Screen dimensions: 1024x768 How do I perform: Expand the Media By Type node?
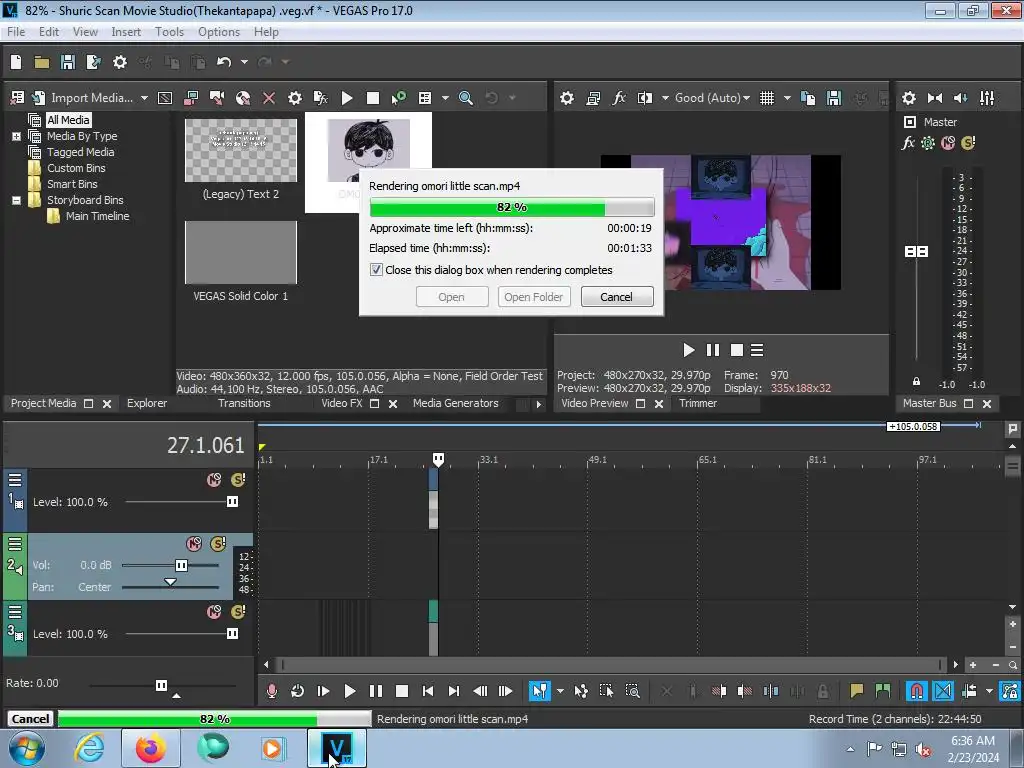16,136
